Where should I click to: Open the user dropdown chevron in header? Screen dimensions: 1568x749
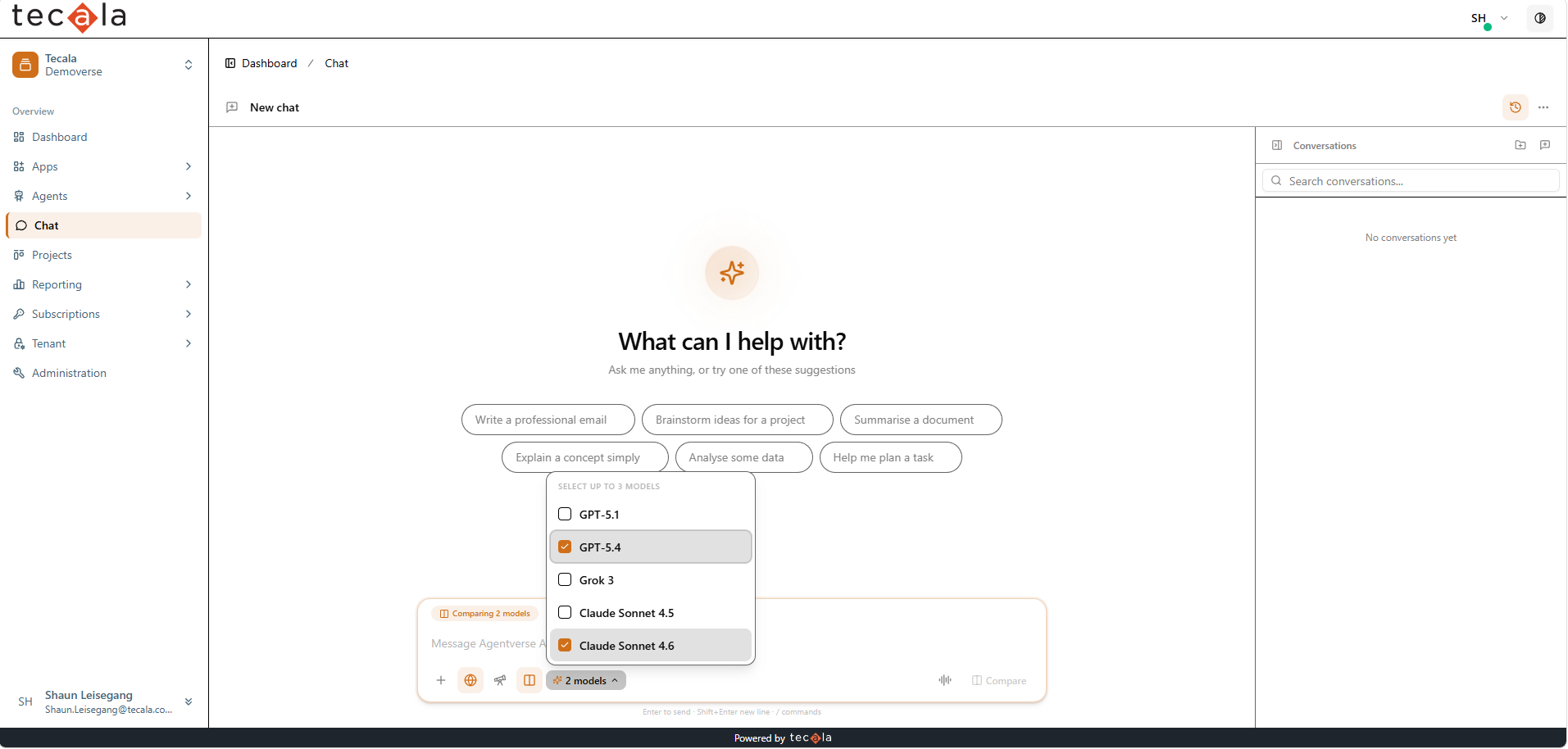1504,18
